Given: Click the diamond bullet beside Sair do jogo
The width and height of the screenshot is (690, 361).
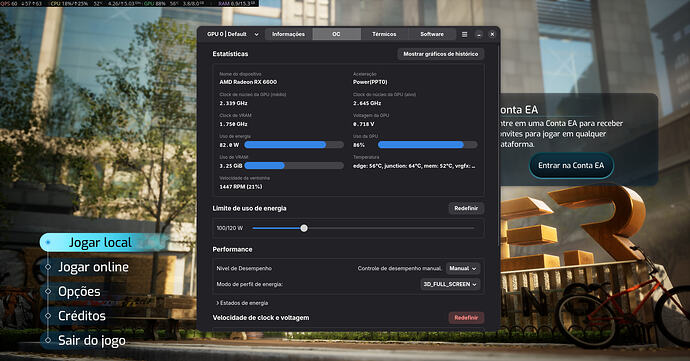Looking at the screenshot, I should coord(48,340).
